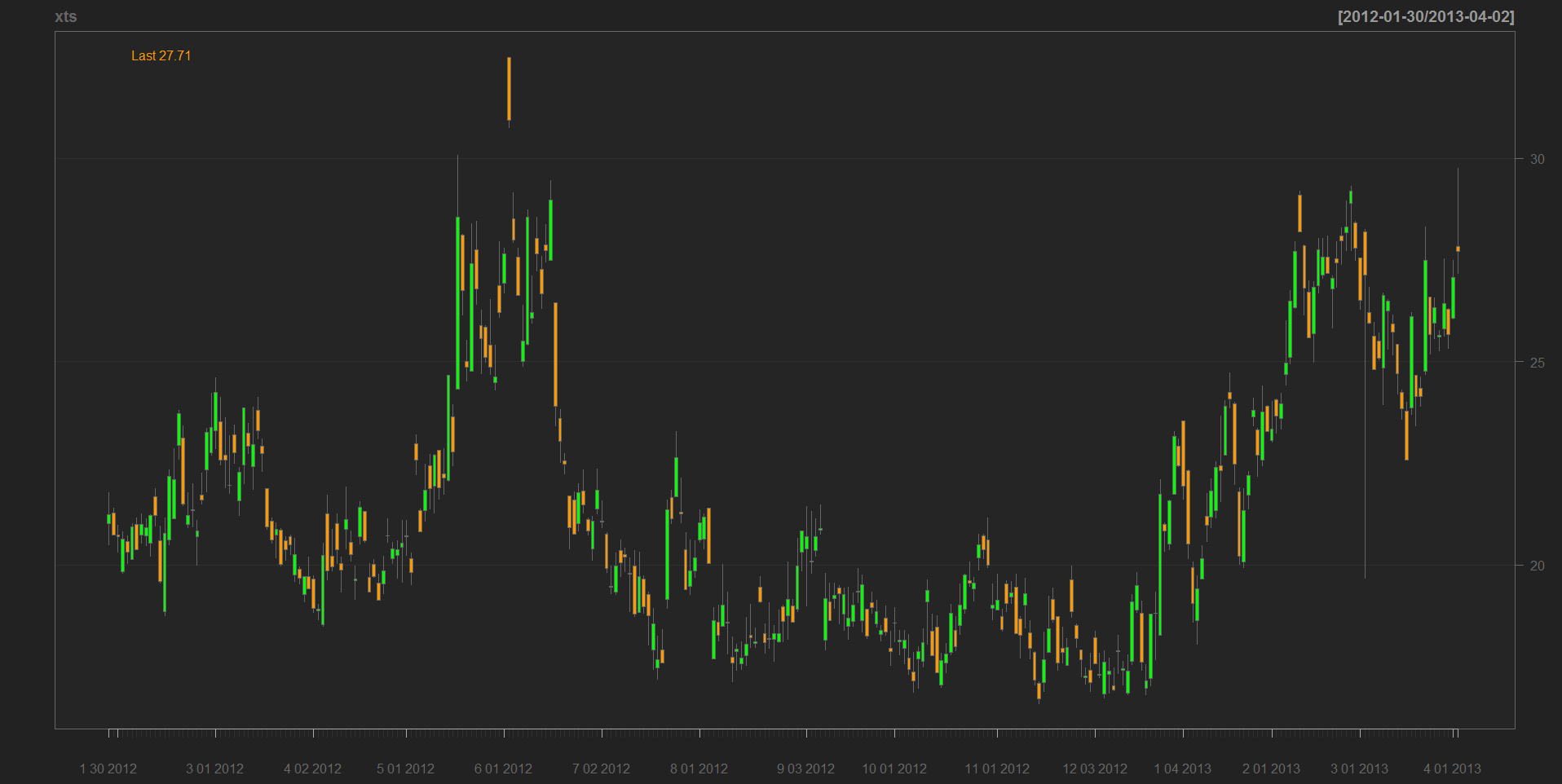Select the 10 01 2012 date label
Viewport: 1562px width, 784px height.
pos(894,769)
